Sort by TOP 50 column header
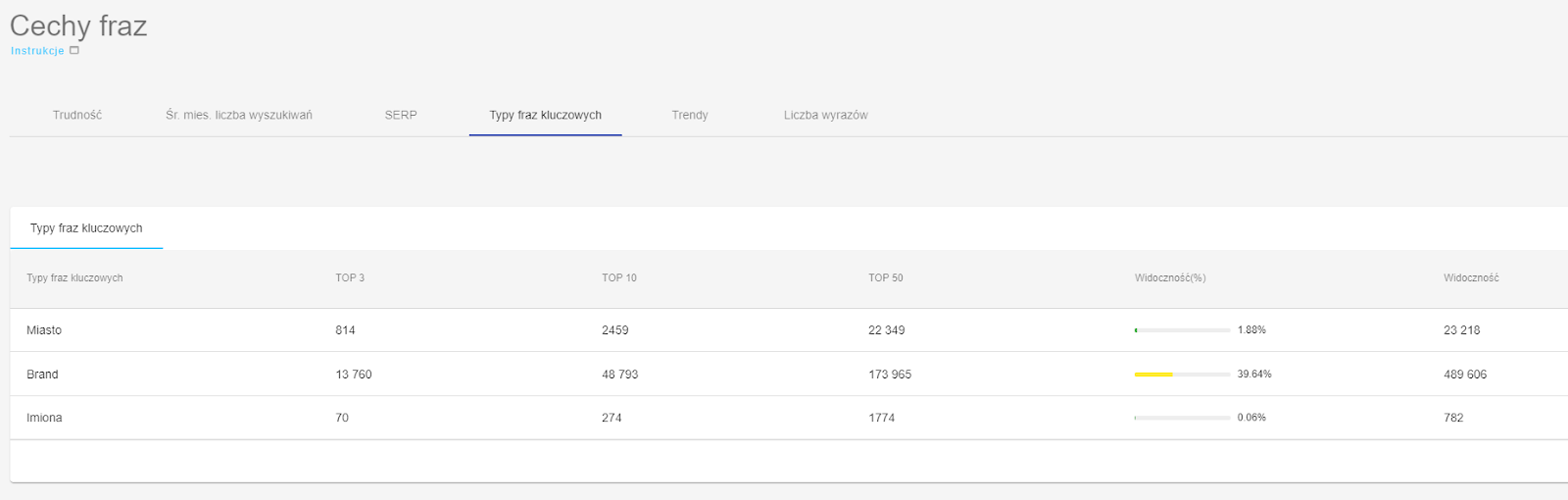This screenshot has width=1568, height=500. (886, 278)
